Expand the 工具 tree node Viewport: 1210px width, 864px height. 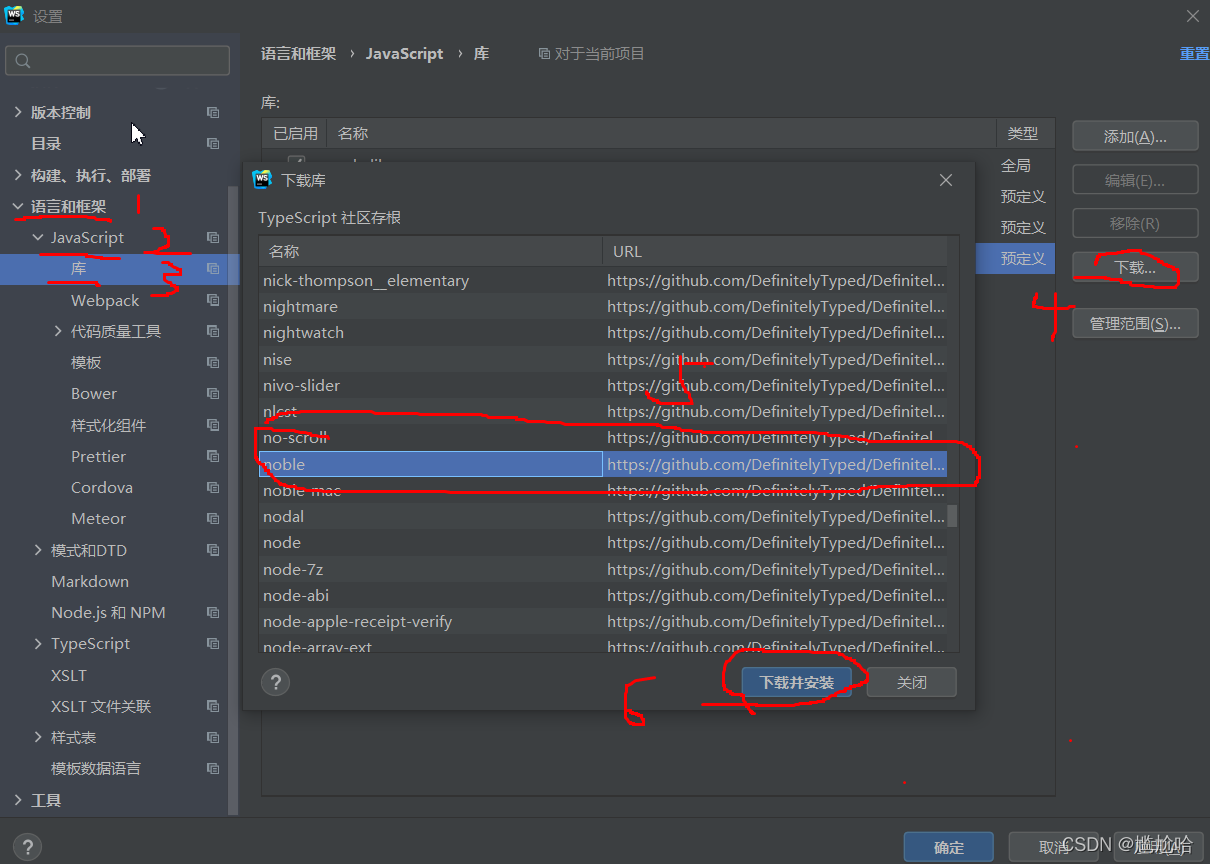pos(18,800)
